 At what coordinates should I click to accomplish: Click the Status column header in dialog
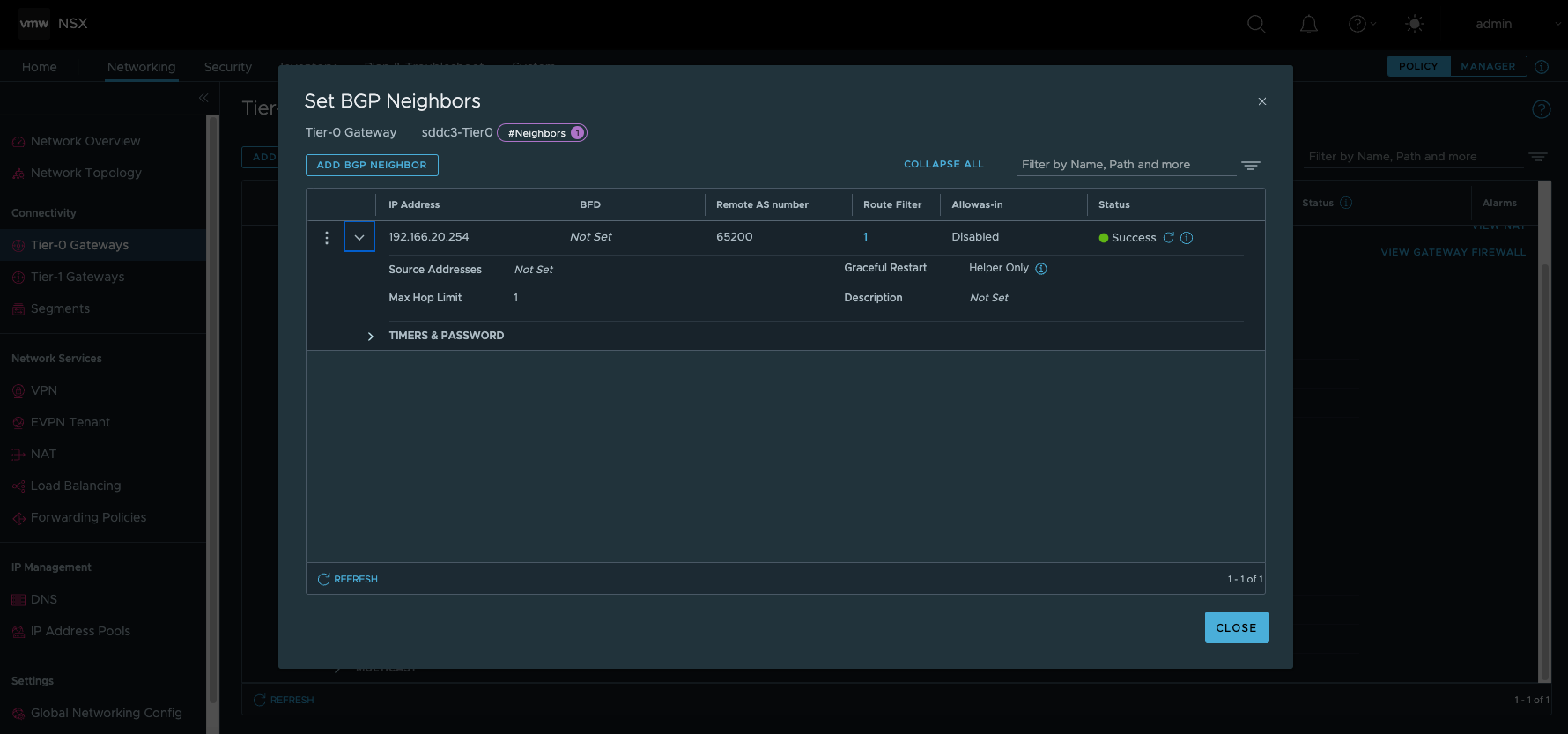1114,204
